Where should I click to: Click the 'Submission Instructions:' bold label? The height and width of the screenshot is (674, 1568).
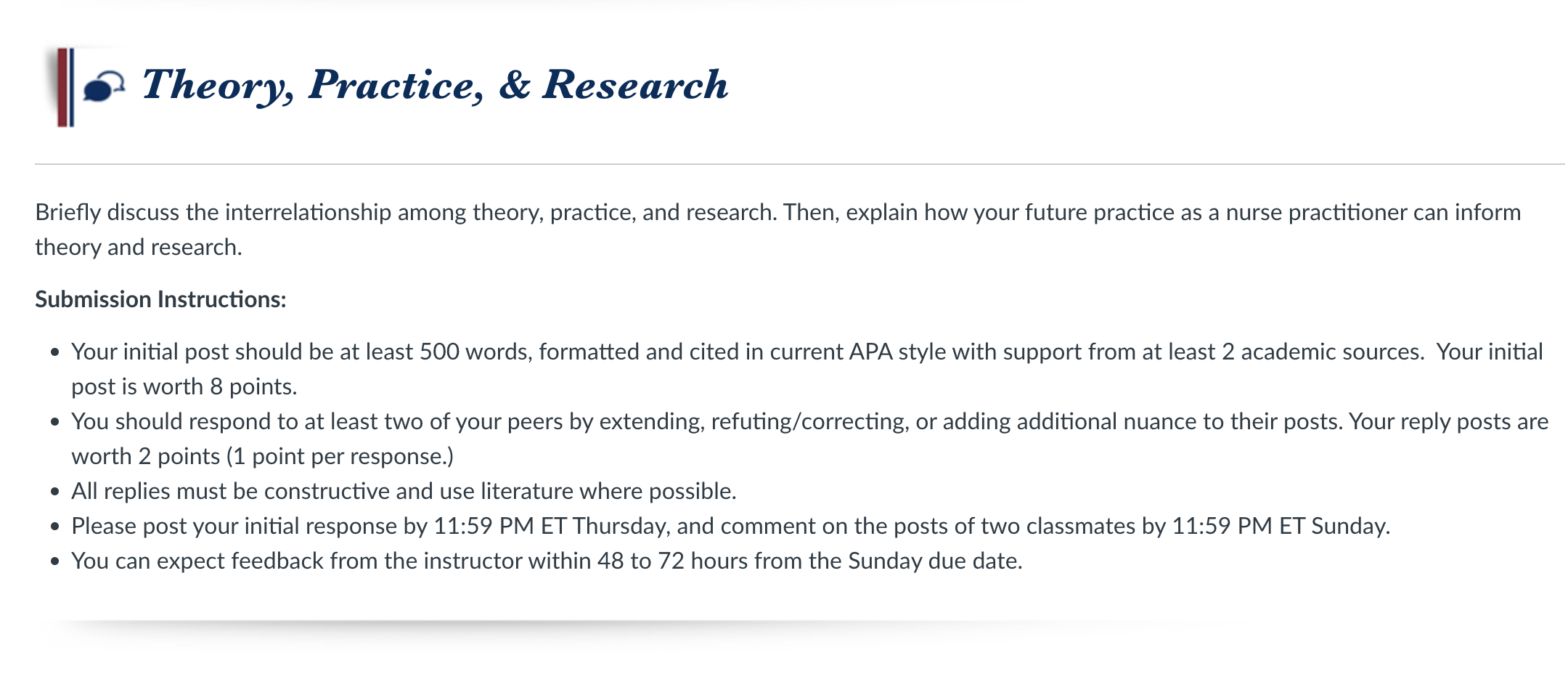[x=160, y=299]
